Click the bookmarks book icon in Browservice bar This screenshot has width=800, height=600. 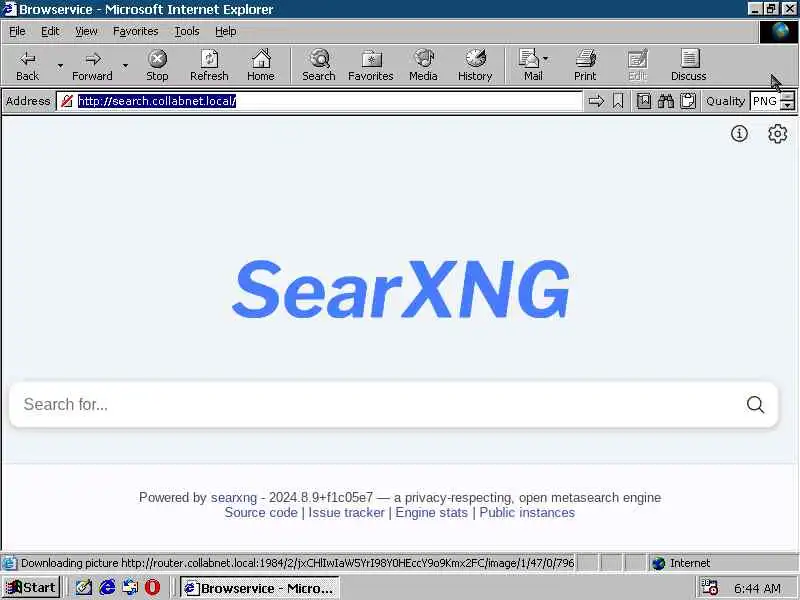click(x=643, y=101)
